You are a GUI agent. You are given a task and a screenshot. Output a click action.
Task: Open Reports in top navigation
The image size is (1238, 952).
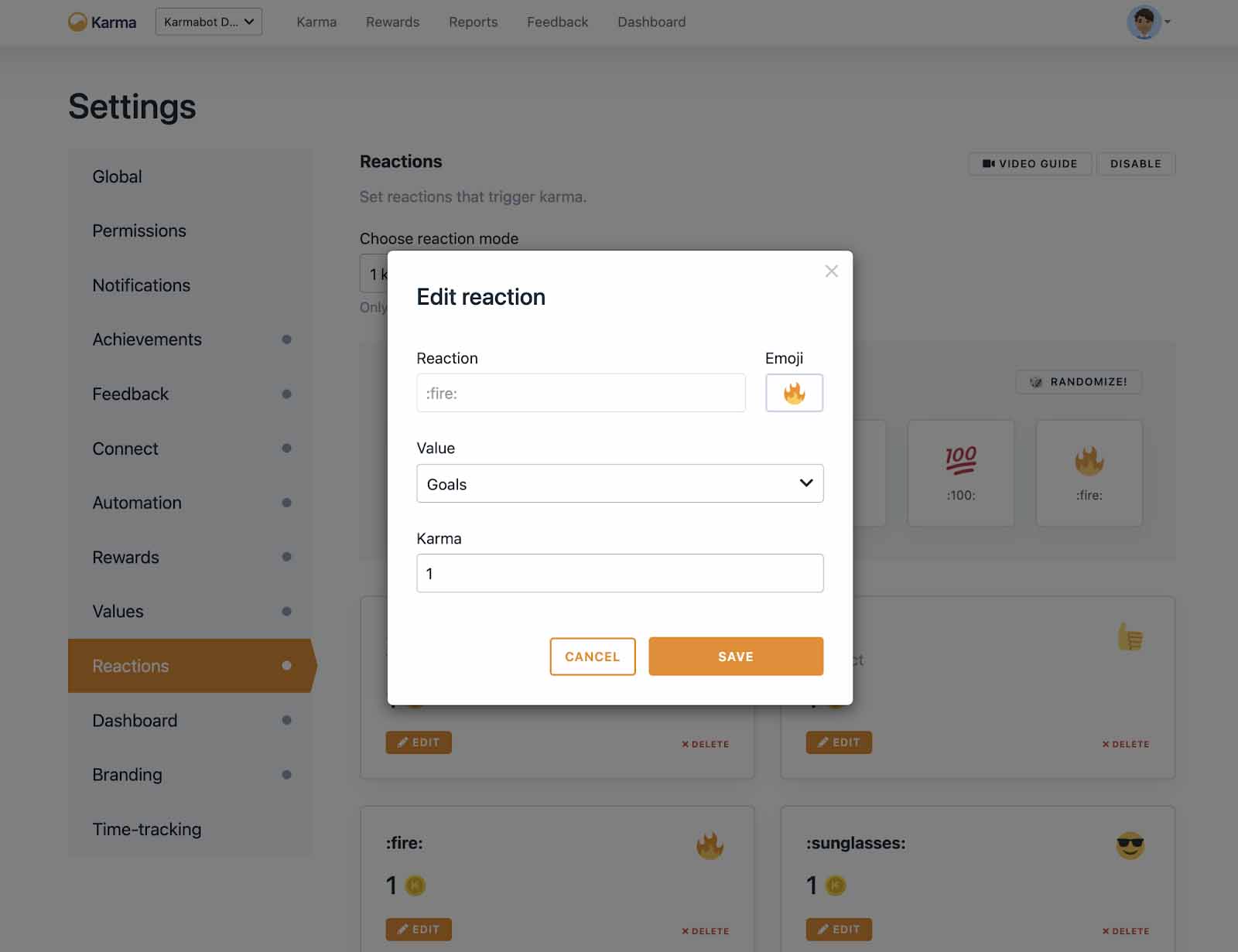[x=473, y=22]
